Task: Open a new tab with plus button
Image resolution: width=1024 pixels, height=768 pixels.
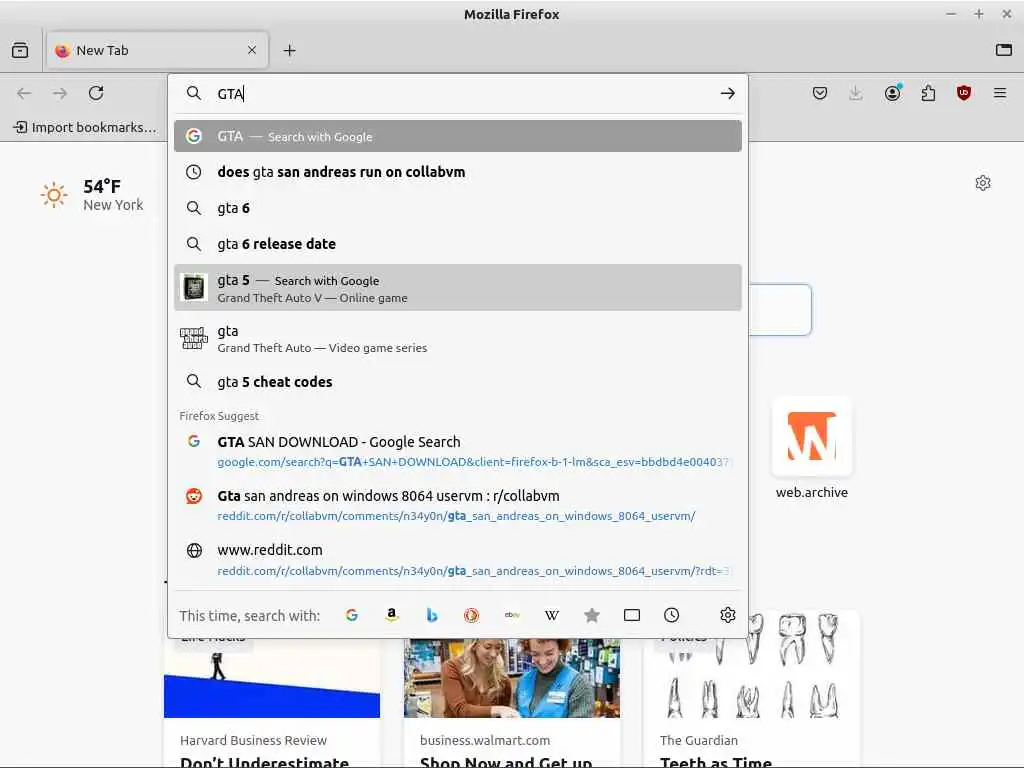Action: 289,50
